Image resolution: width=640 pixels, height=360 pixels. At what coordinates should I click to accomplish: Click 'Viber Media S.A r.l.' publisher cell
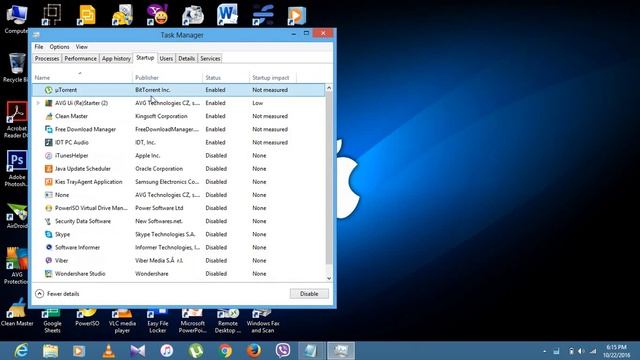point(159,261)
